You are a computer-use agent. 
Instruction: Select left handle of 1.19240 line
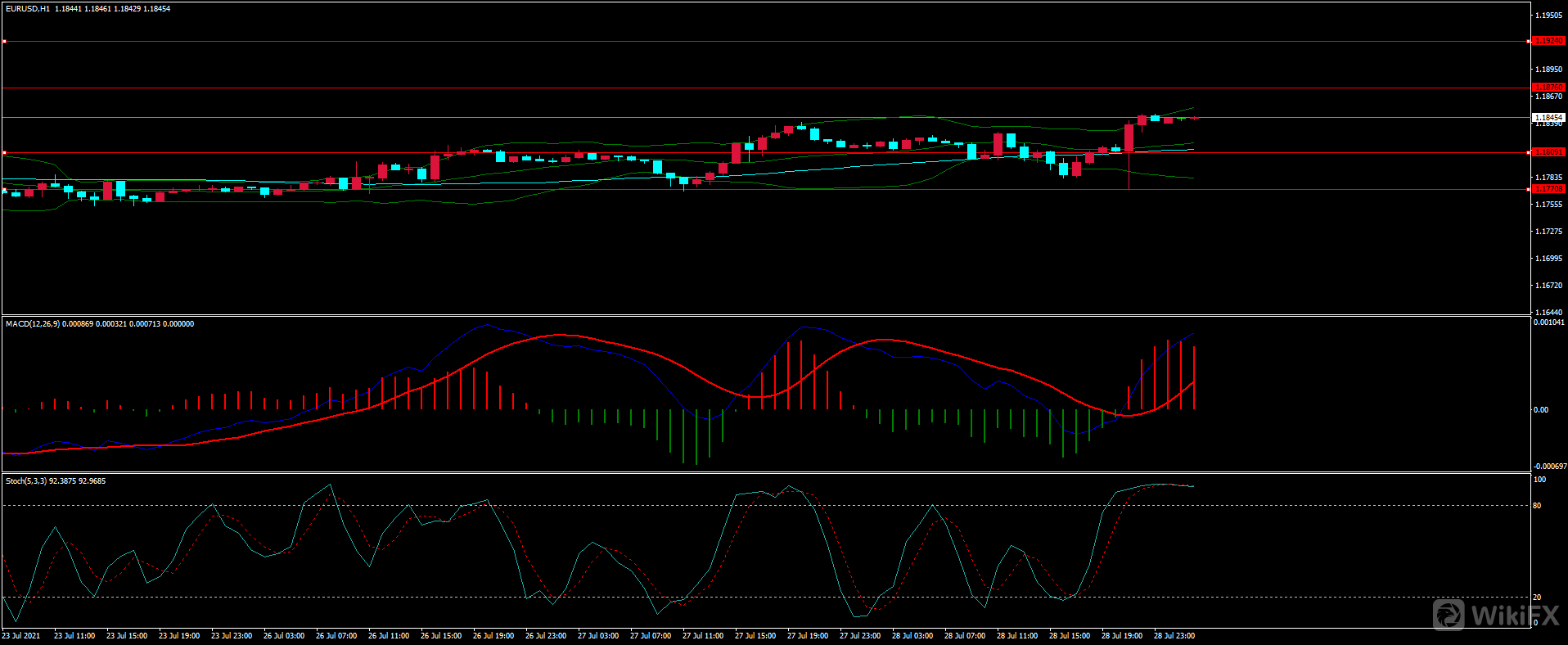click(4, 41)
